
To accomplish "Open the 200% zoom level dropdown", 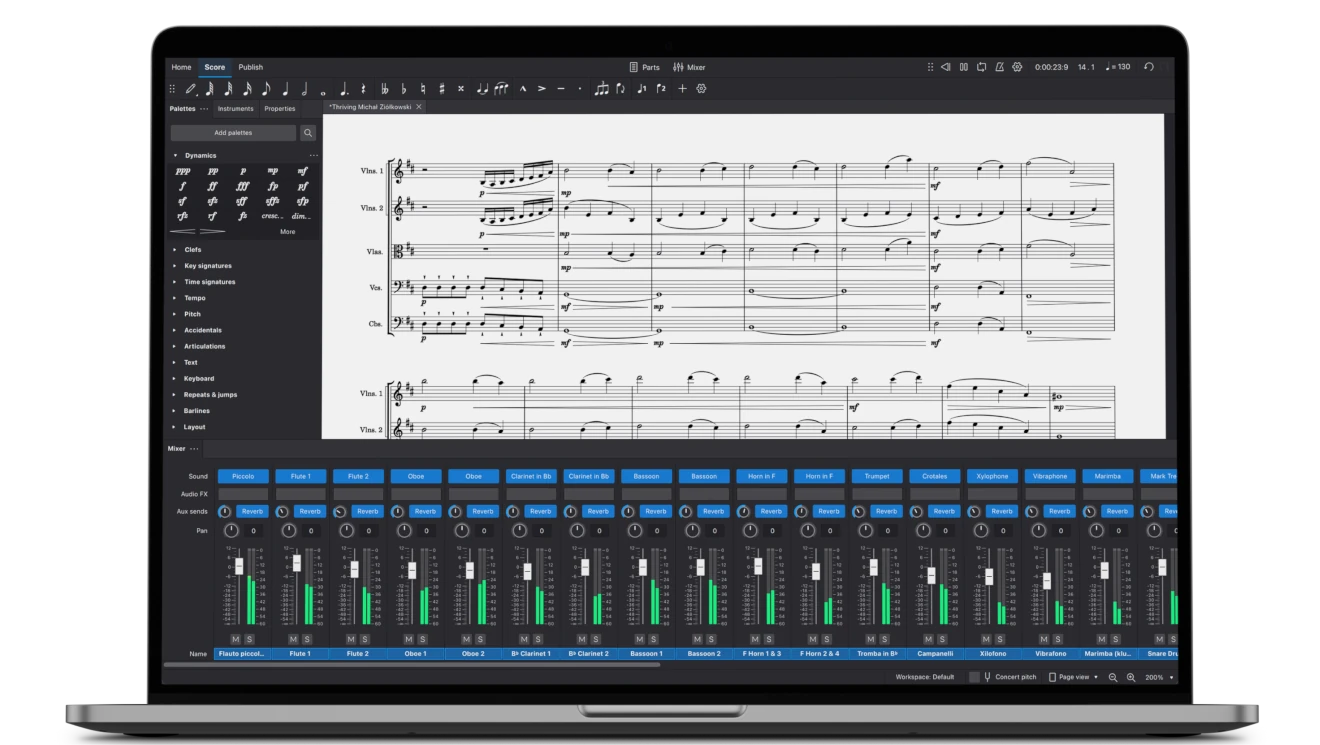I will 1160,677.
